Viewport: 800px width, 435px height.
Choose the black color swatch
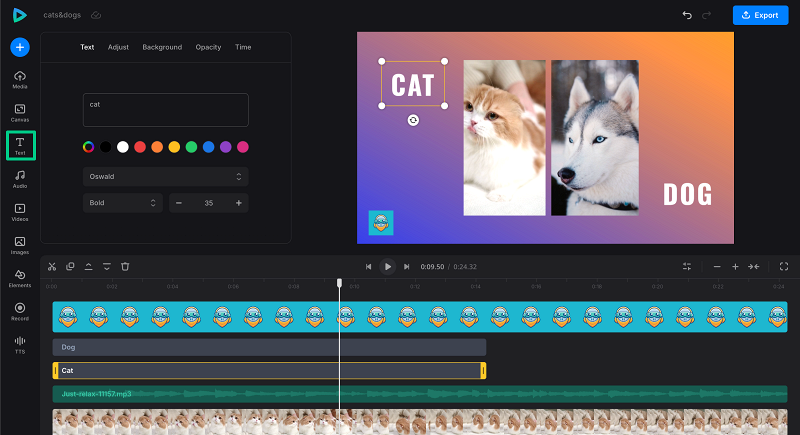point(106,147)
